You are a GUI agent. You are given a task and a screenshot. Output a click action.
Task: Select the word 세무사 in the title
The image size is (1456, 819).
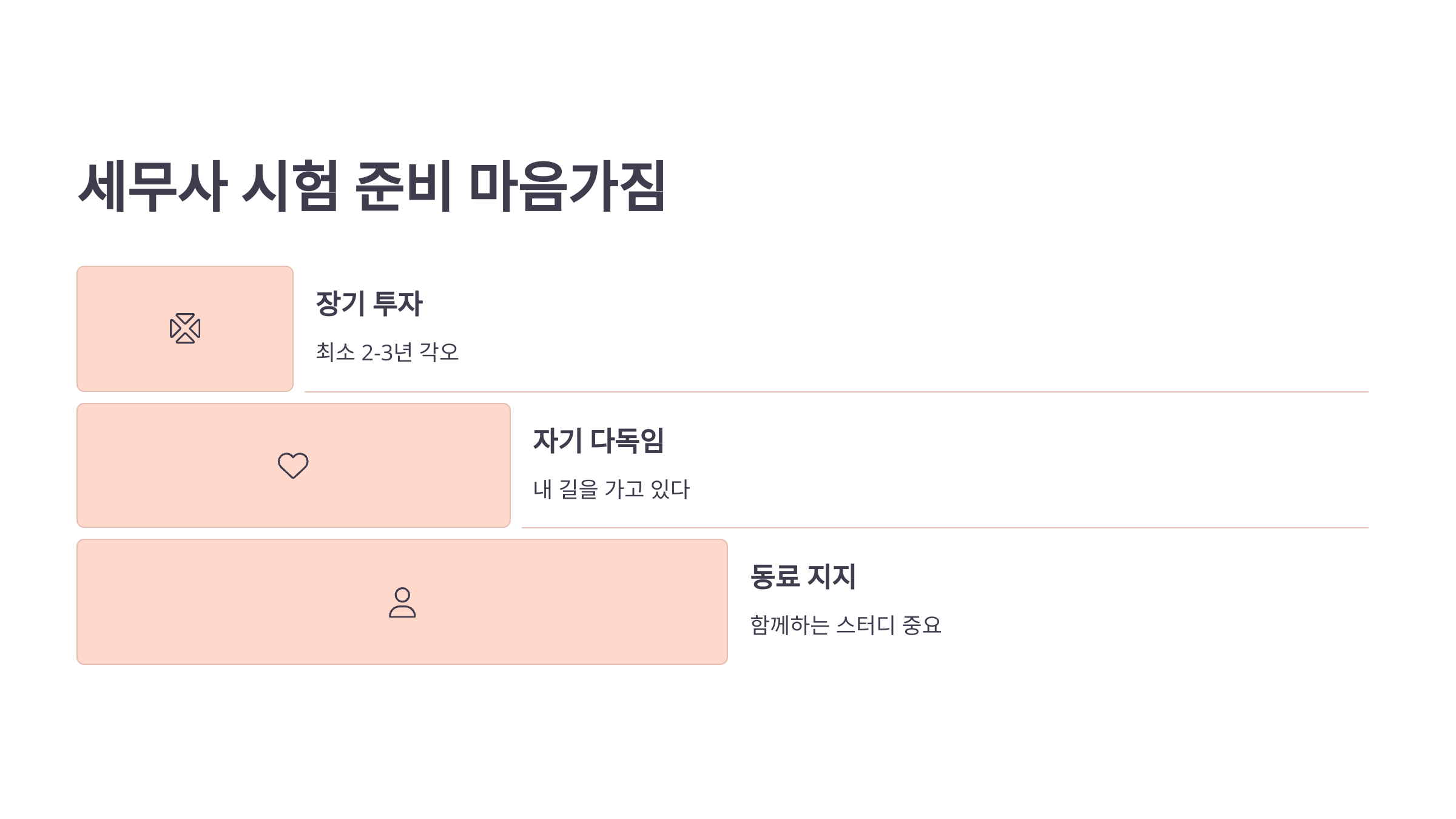point(153,186)
